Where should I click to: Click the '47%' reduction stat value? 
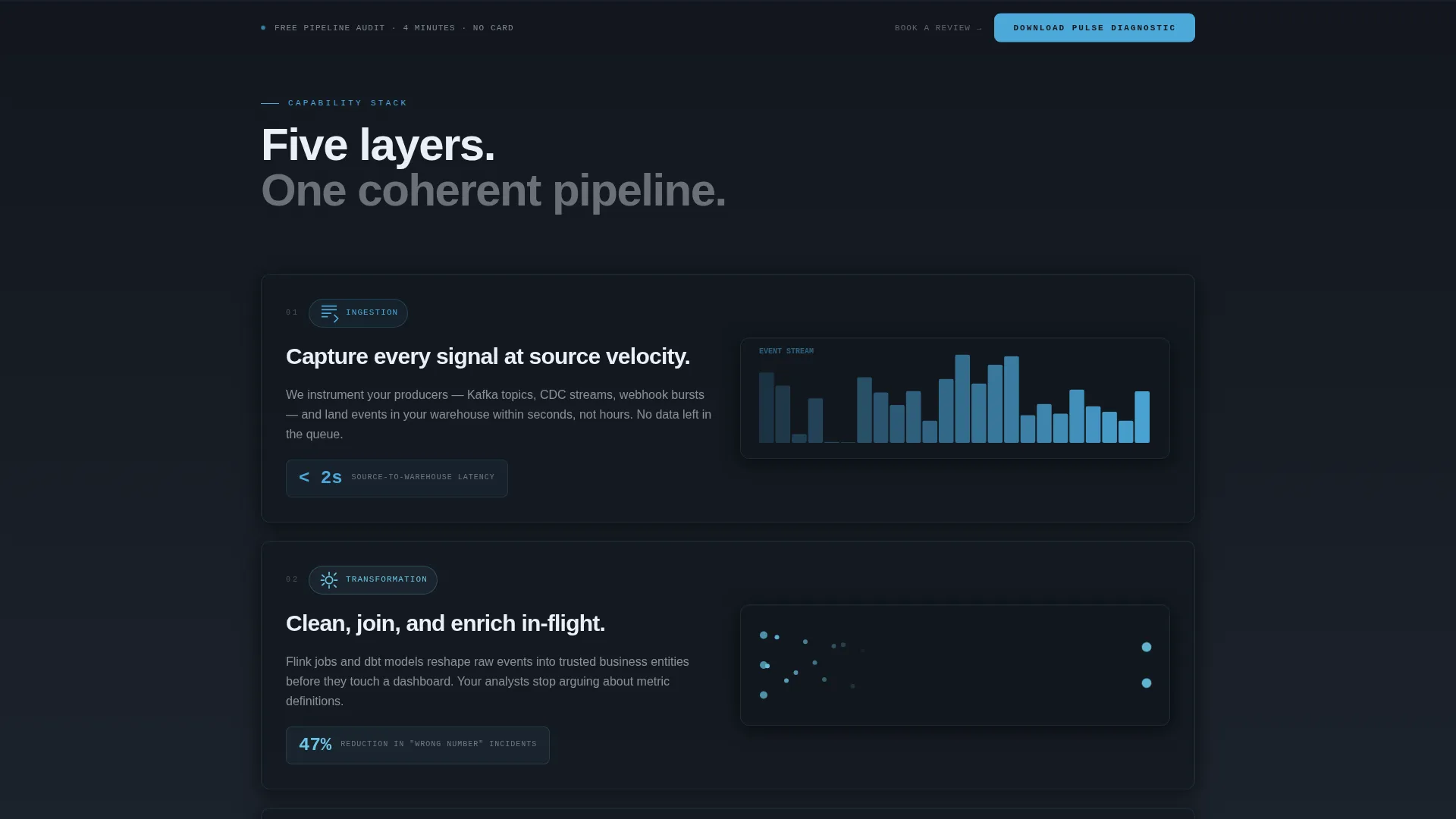click(x=315, y=745)
